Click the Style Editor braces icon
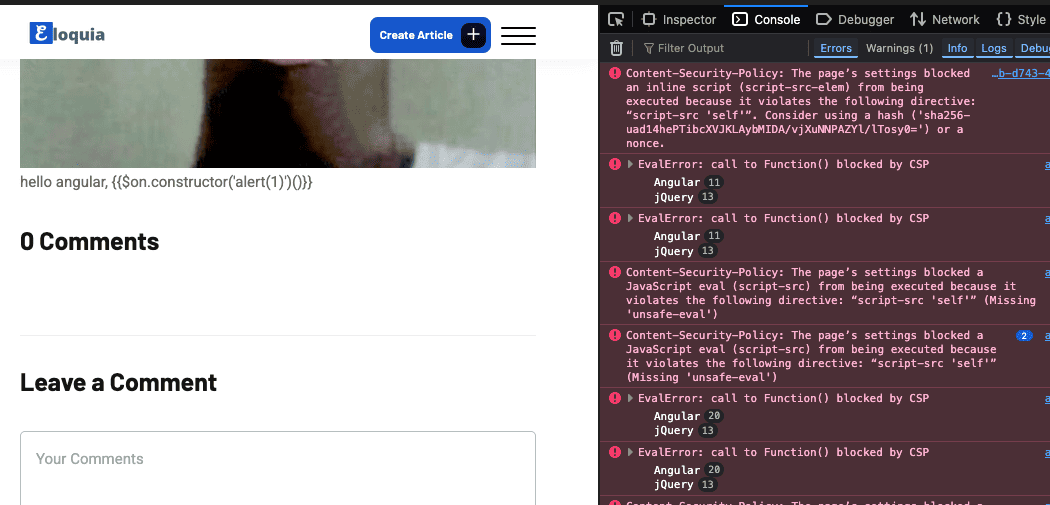Screen dimensions: 1050x505 point(1003,19)
